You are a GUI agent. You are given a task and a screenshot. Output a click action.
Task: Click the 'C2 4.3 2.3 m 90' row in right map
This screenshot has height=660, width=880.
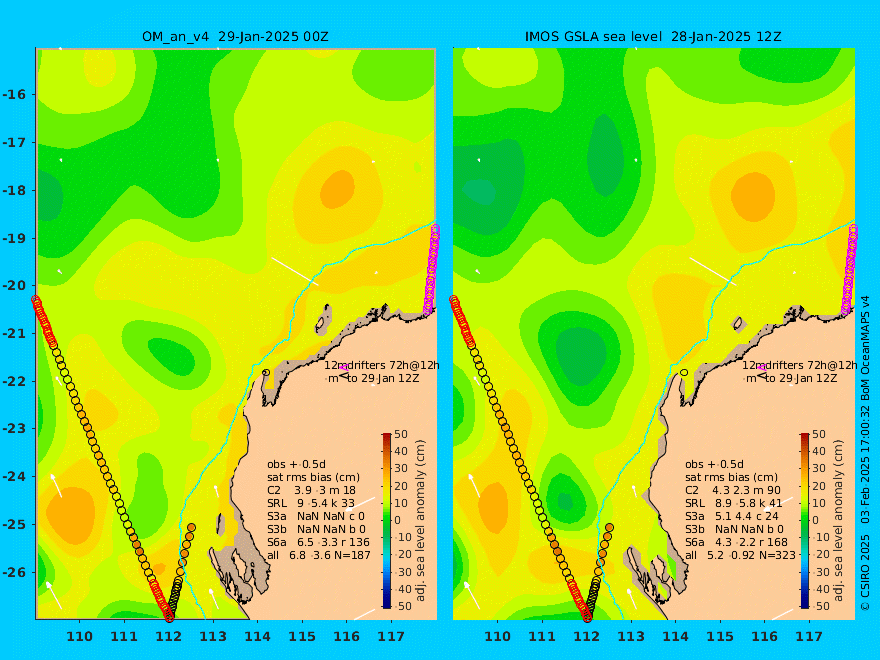point(733,490)
